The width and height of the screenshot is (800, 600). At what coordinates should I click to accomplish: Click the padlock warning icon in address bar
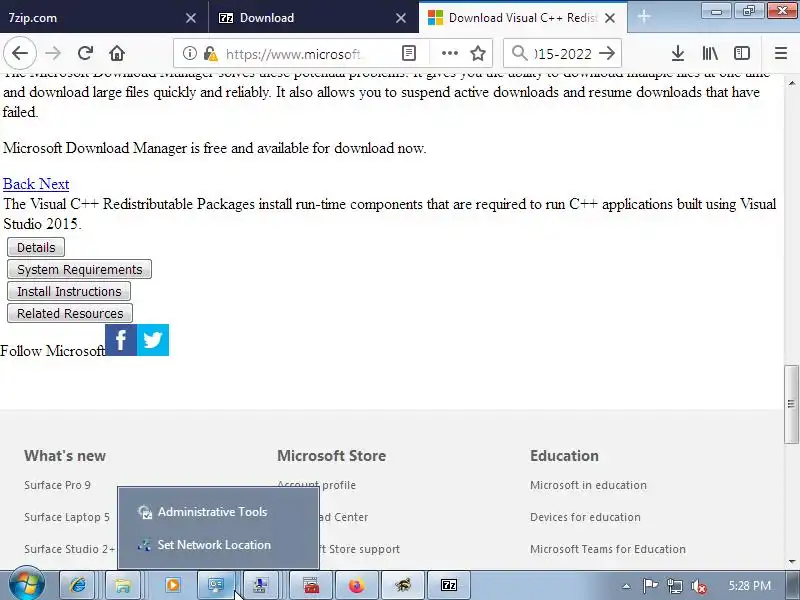210,53
